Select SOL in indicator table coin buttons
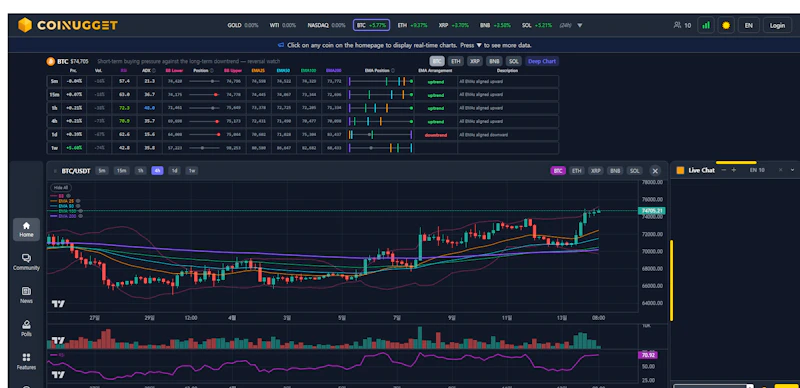The height and width of the screenshot is (388, 800). 514,61
